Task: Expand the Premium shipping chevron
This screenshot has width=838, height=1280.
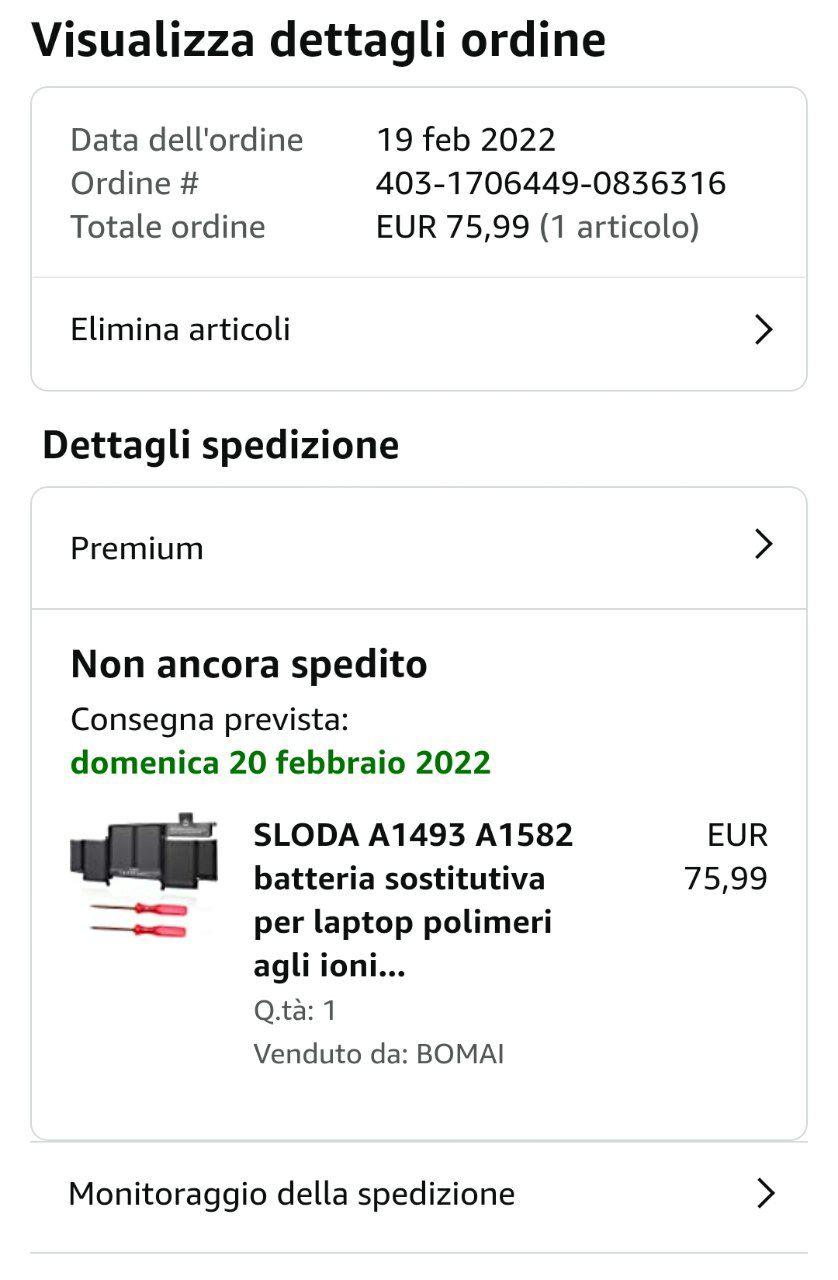Action: coord(763,544)
